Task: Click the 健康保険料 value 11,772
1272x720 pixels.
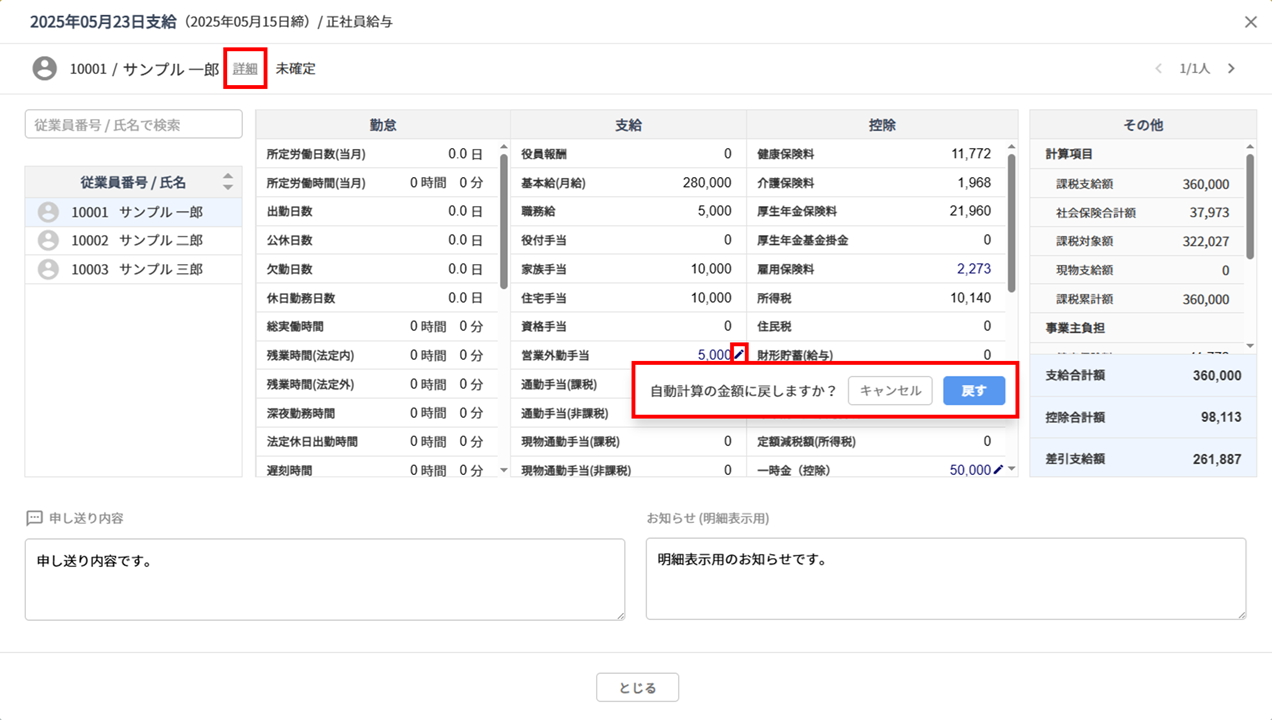Action: (972, 154)
